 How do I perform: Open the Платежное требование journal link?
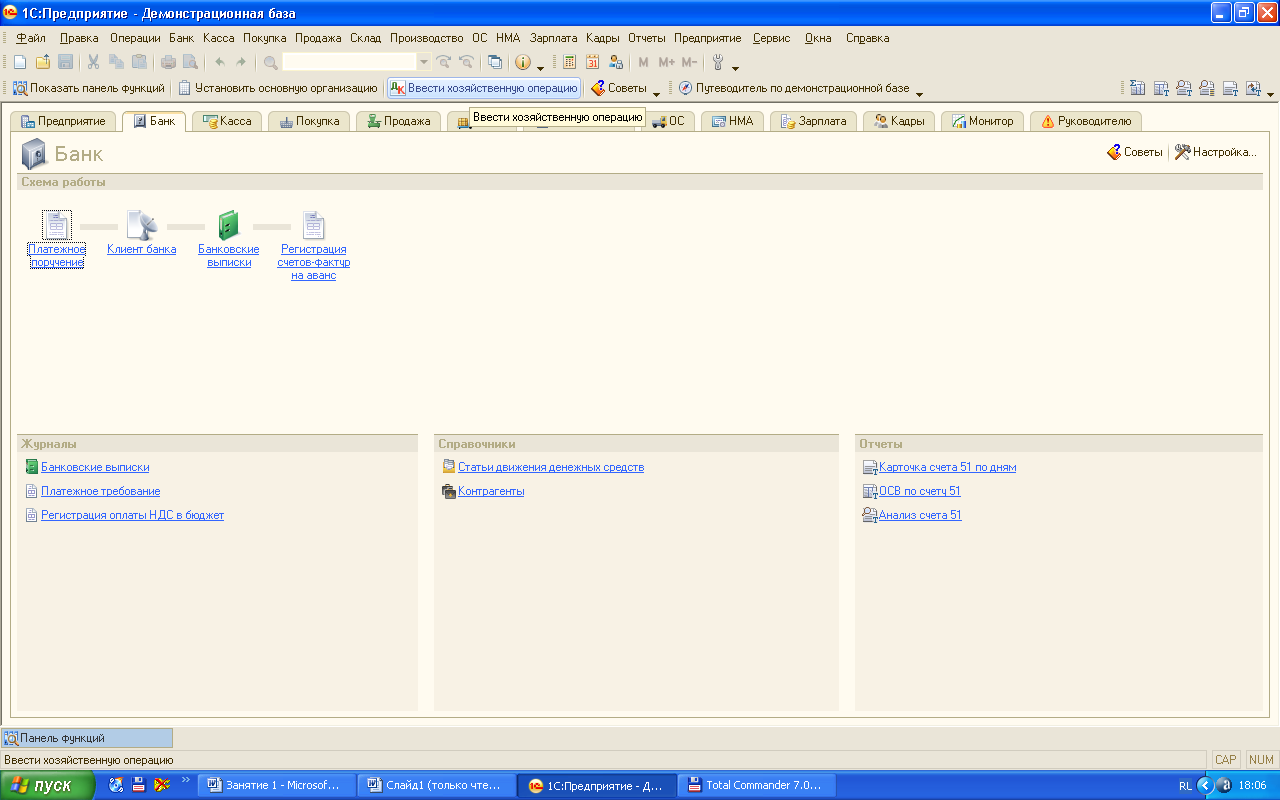(x=100, y=491)
